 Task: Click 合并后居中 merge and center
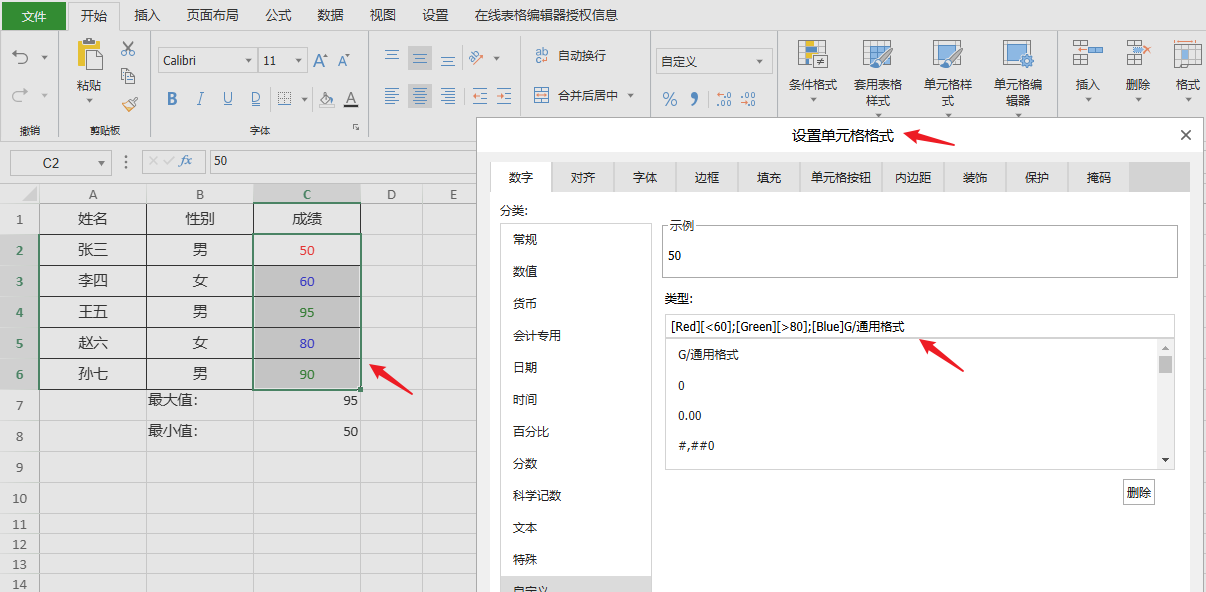(x=575, y=96)
